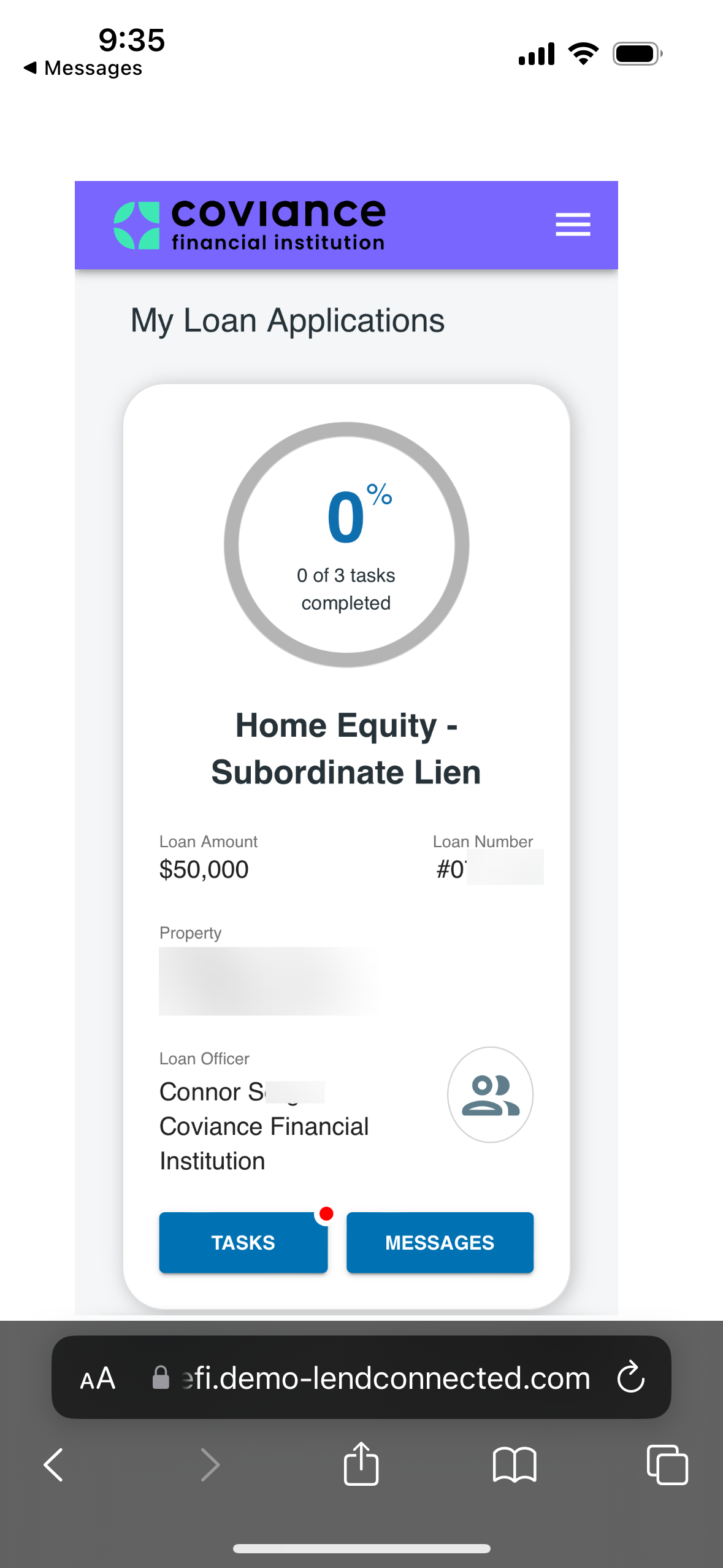
Task: Click the Coviance financial institution logo
Action: (x=250, y=225)
